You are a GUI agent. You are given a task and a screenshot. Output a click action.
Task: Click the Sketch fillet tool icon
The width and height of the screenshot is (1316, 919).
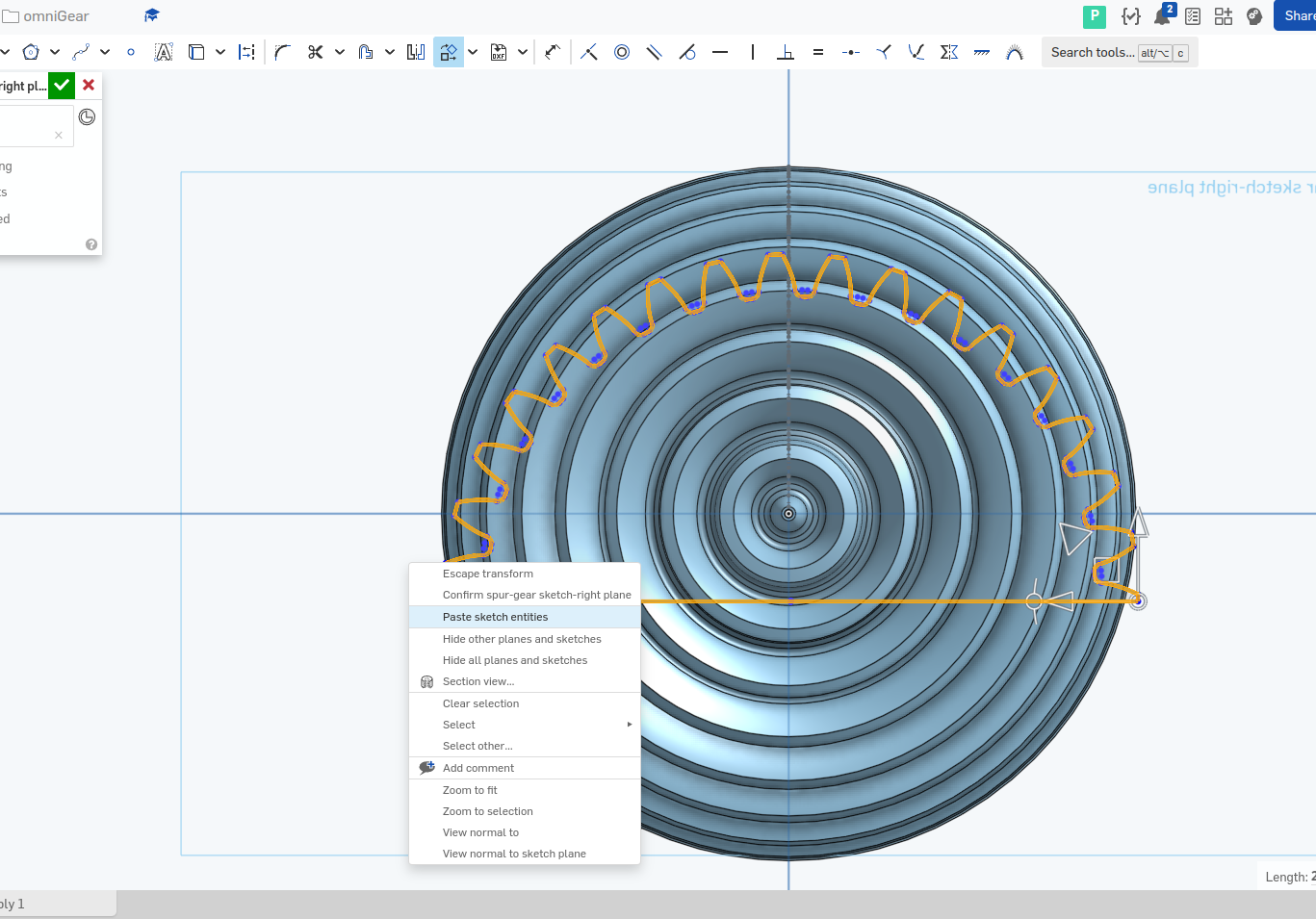click(282, 52)
